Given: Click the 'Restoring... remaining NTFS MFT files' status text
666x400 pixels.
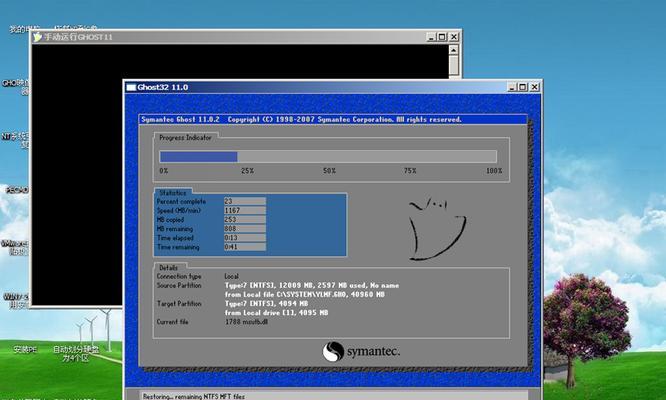Looking at the screenshot, I should 194,396.
